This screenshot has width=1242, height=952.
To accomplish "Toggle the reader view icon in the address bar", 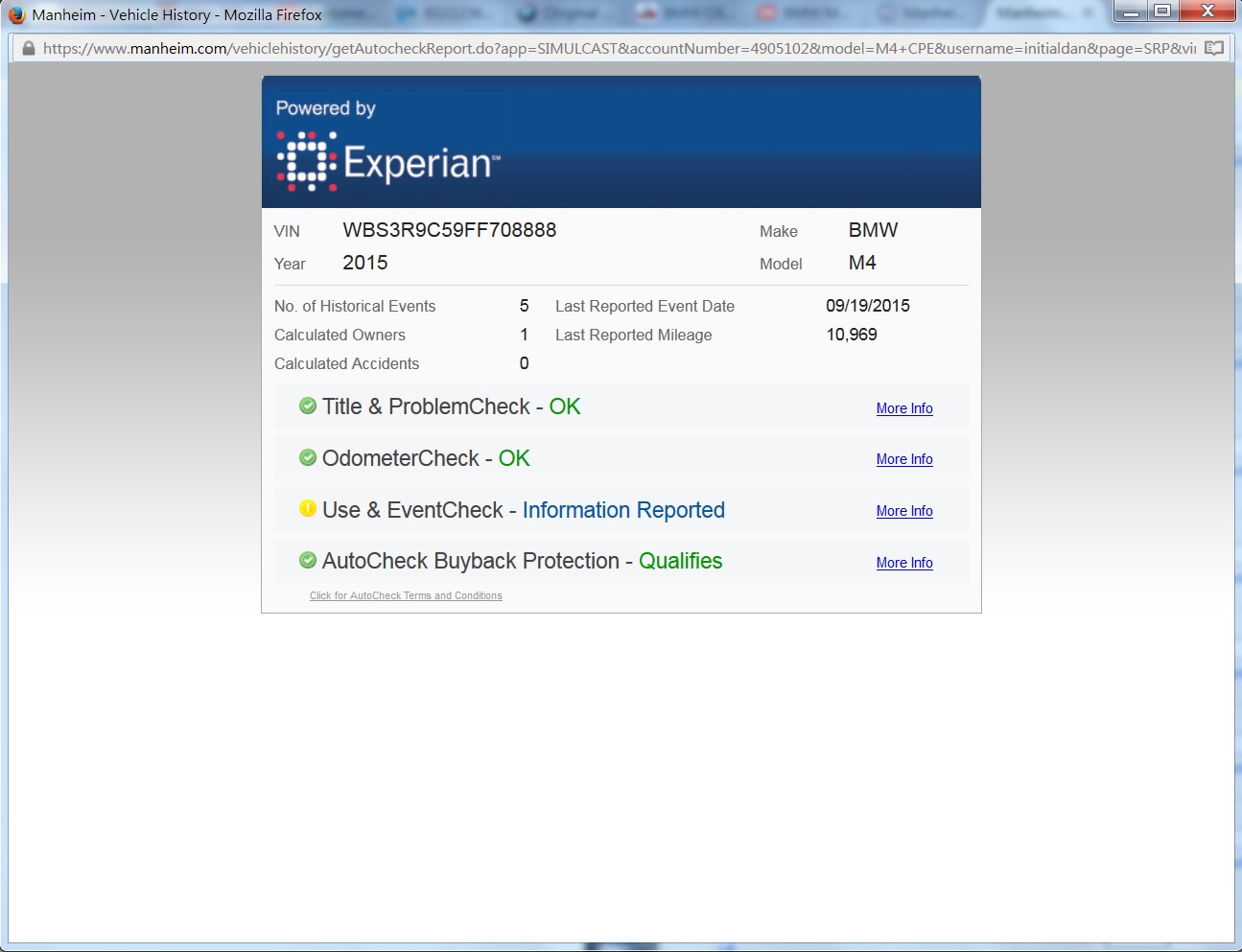I will pyautogui.click(x=1214, y=48).
